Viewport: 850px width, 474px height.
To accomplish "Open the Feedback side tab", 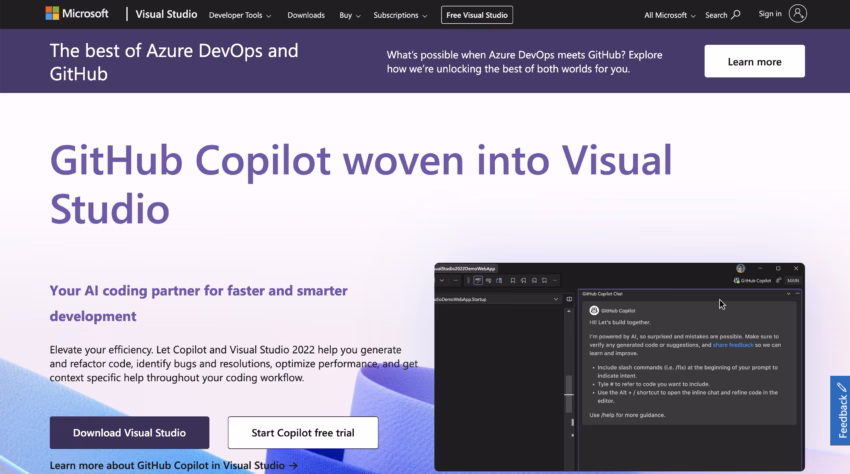I will pyautogui.click(x=841, y=411).
